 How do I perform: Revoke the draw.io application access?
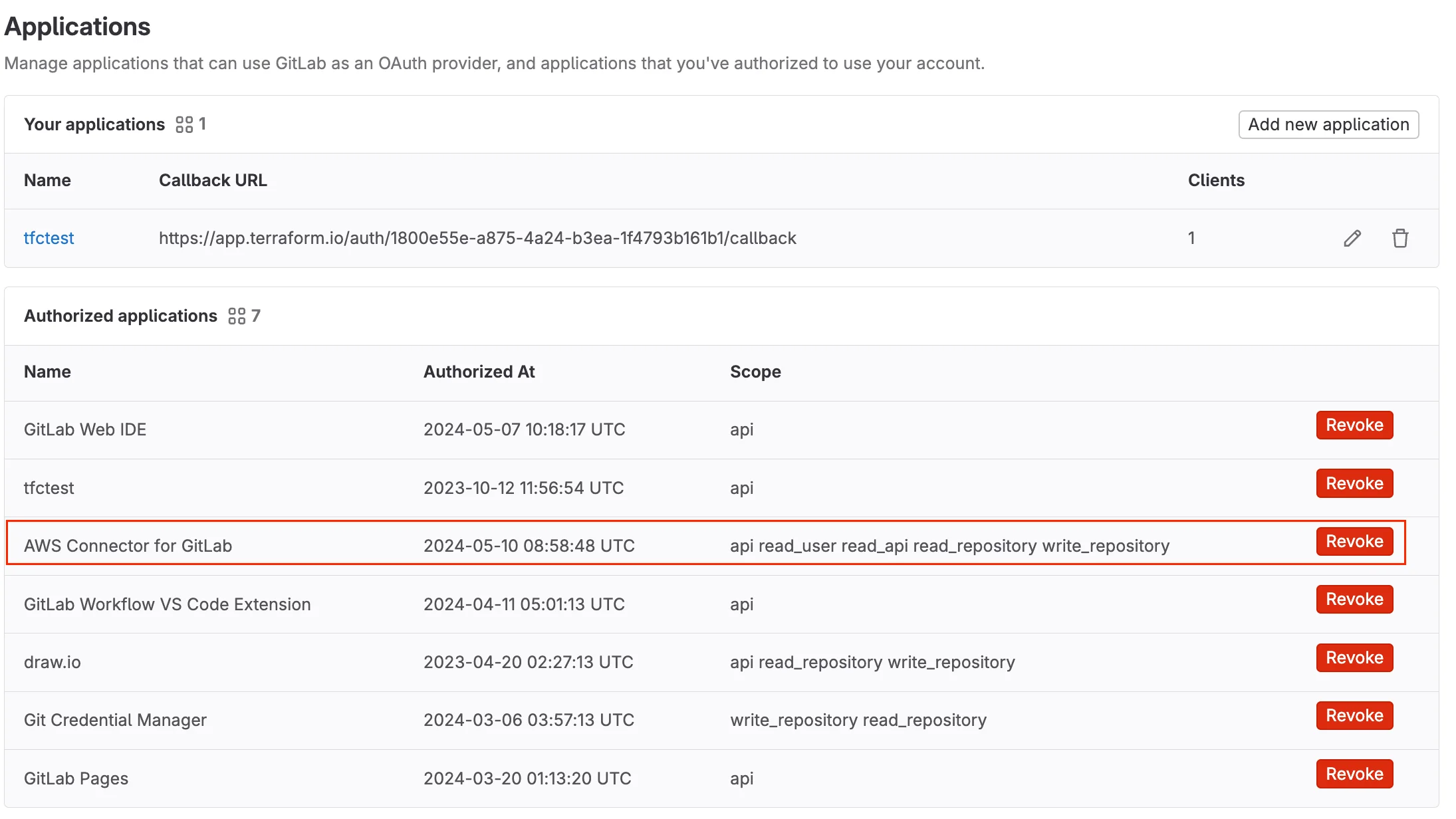click(1354, 657)
